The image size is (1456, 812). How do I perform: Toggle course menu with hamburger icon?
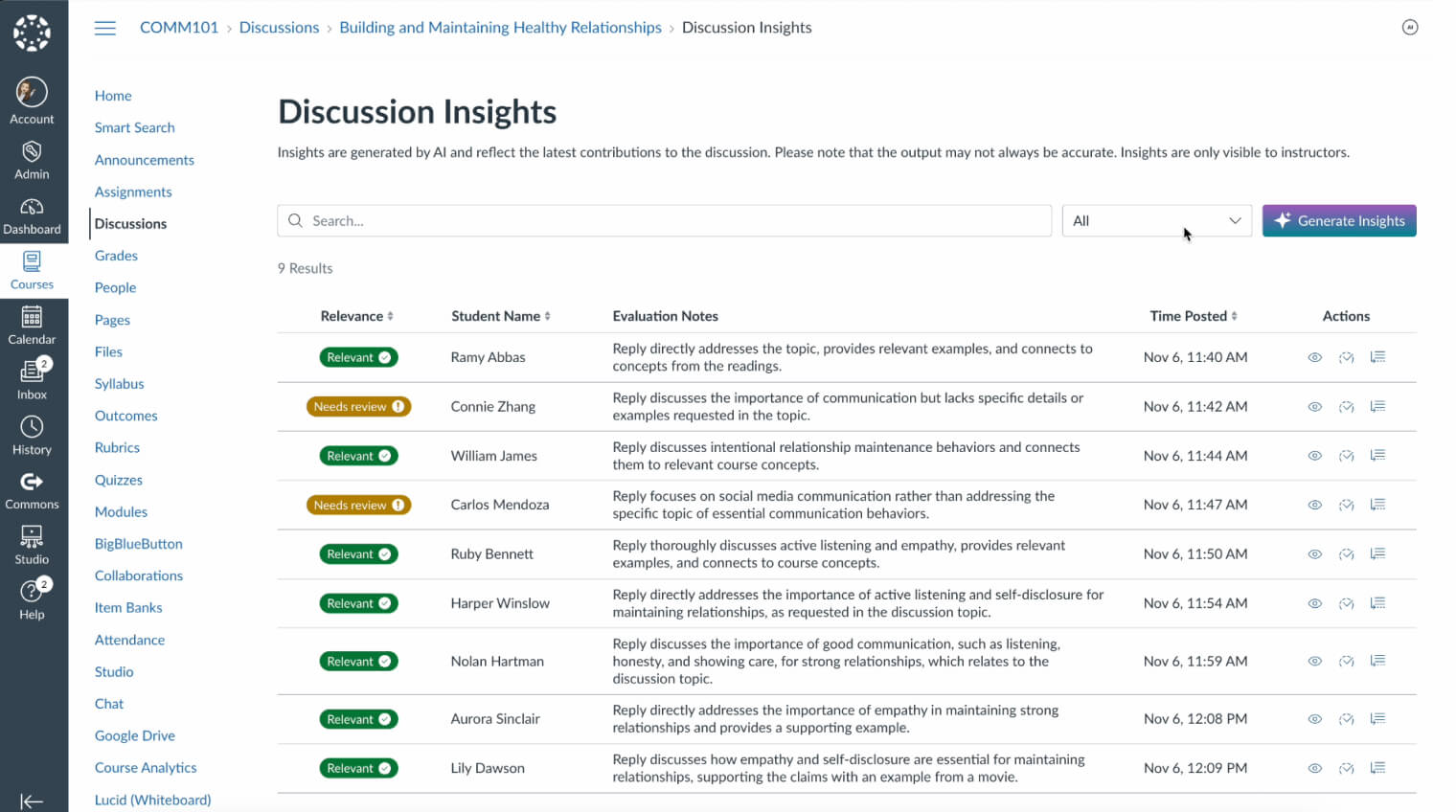coord(105,28)
